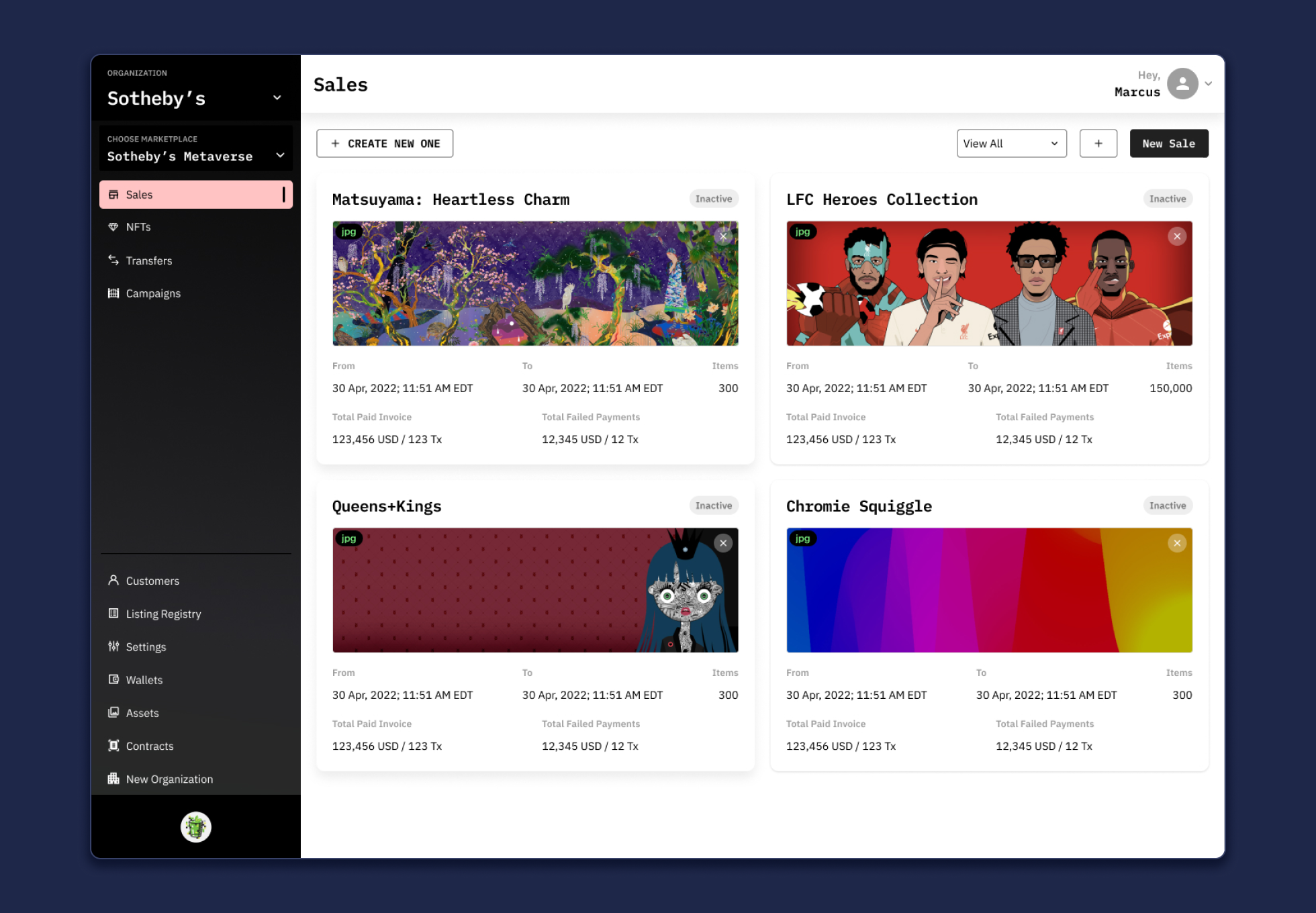Screen dimensions: 1316x913
Task: Click the Assets icon
Action: click(113, 712)
